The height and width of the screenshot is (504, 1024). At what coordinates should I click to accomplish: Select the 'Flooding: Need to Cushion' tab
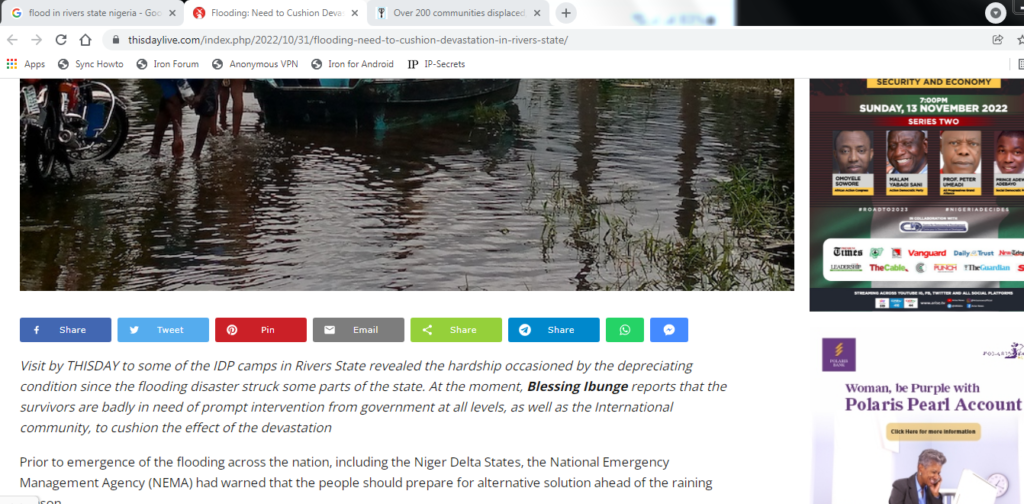[276, 13]
